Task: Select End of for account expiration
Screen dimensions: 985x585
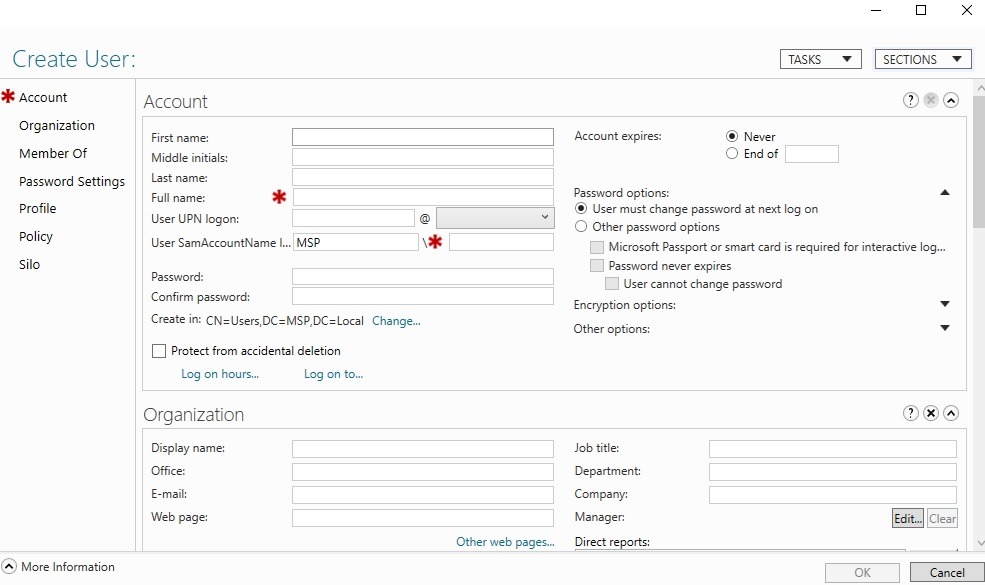Action: [731, 153]
